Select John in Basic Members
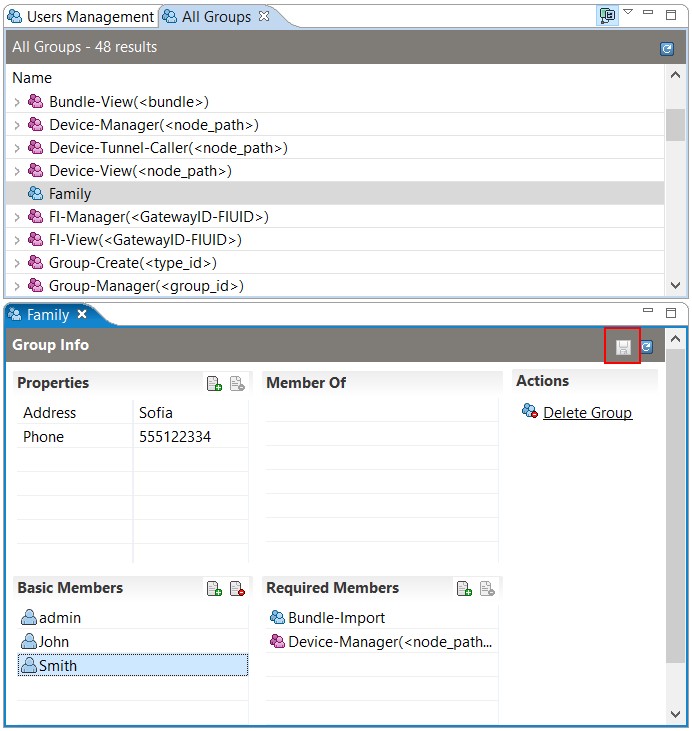692x731 pixels. [x=133, y=642]
